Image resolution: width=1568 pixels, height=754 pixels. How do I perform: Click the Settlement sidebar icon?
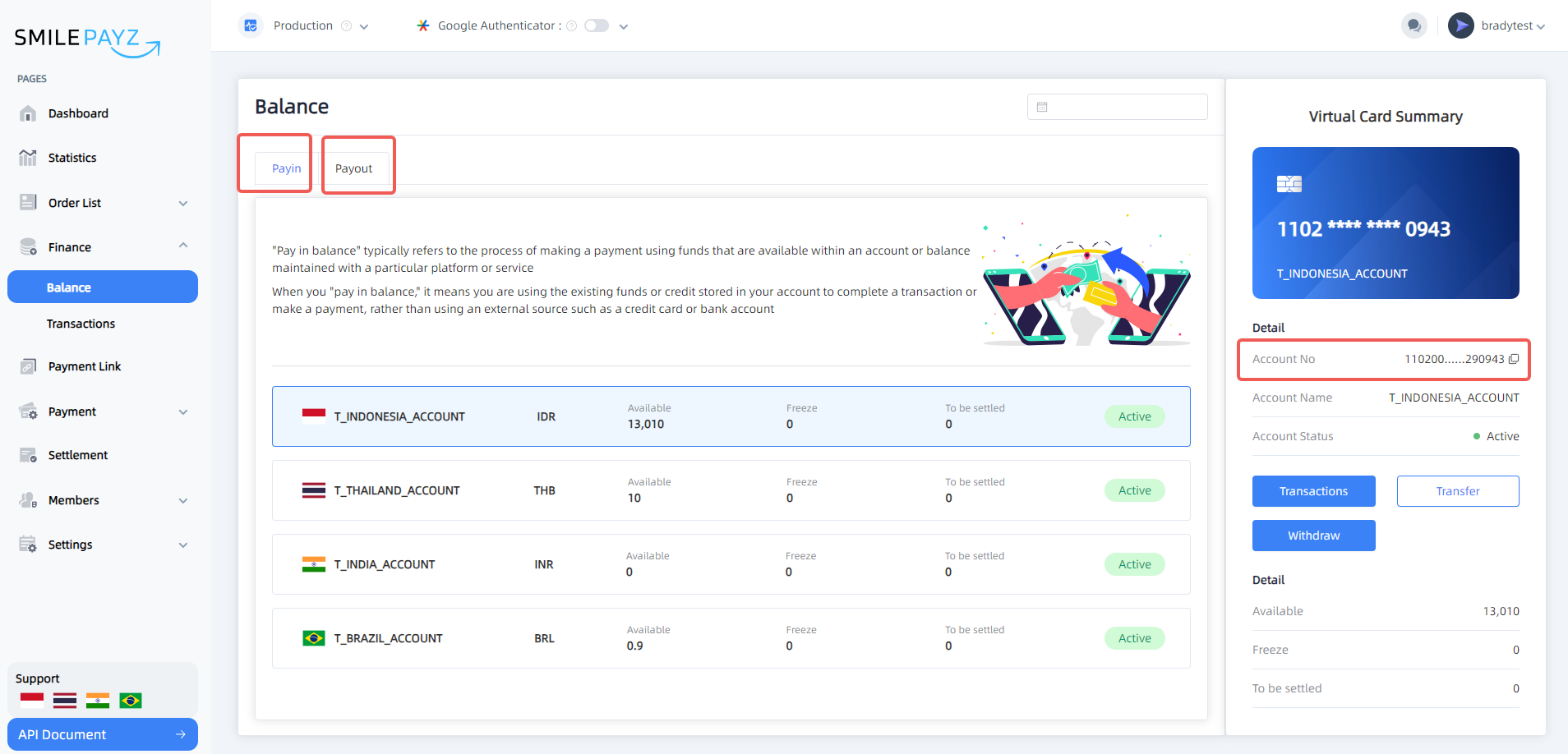pos(28,455)
